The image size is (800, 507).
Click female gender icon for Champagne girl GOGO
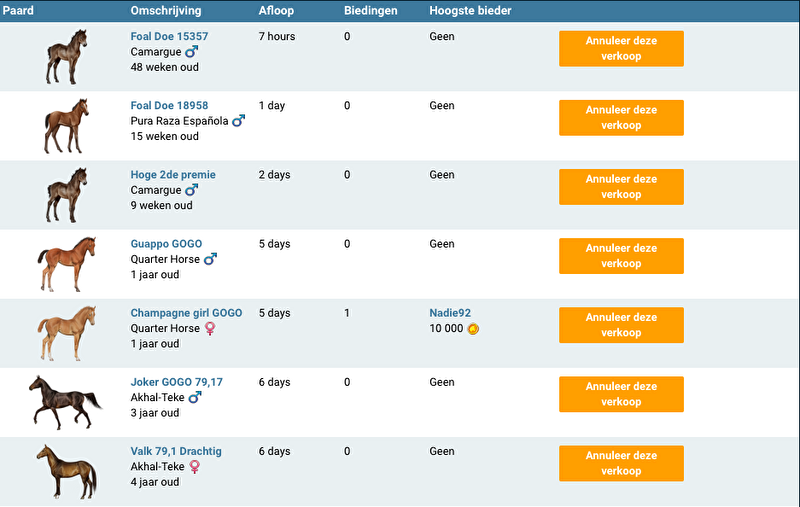210,328
